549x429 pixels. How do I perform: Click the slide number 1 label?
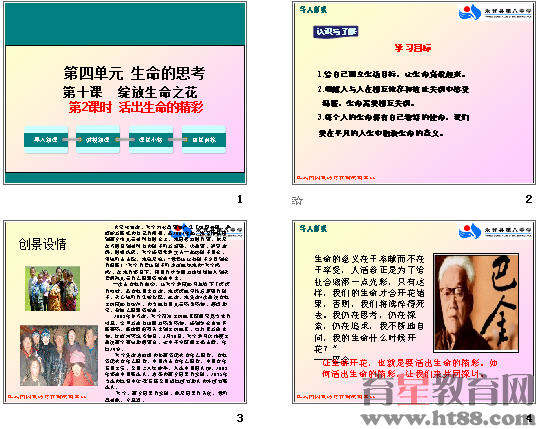tap(240, 199)
